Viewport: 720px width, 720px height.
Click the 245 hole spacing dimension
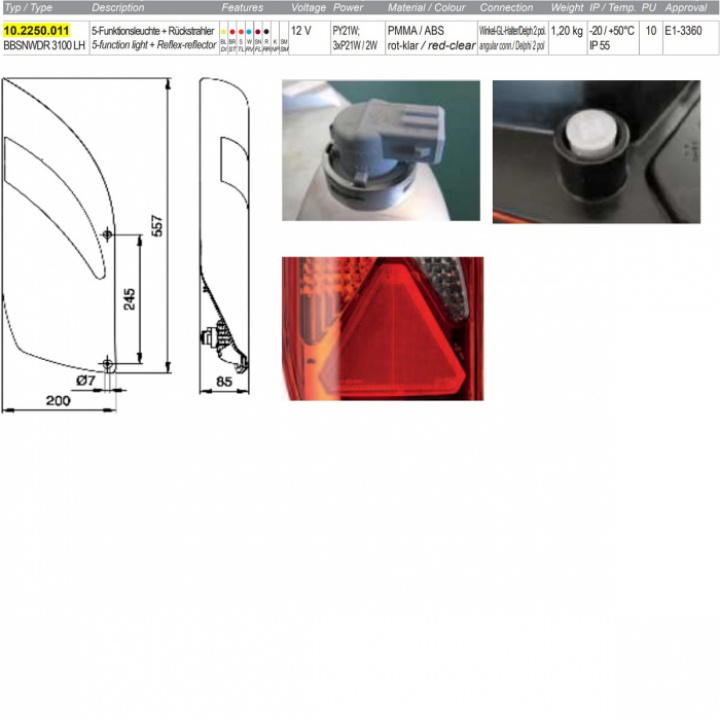coord(129,300)
